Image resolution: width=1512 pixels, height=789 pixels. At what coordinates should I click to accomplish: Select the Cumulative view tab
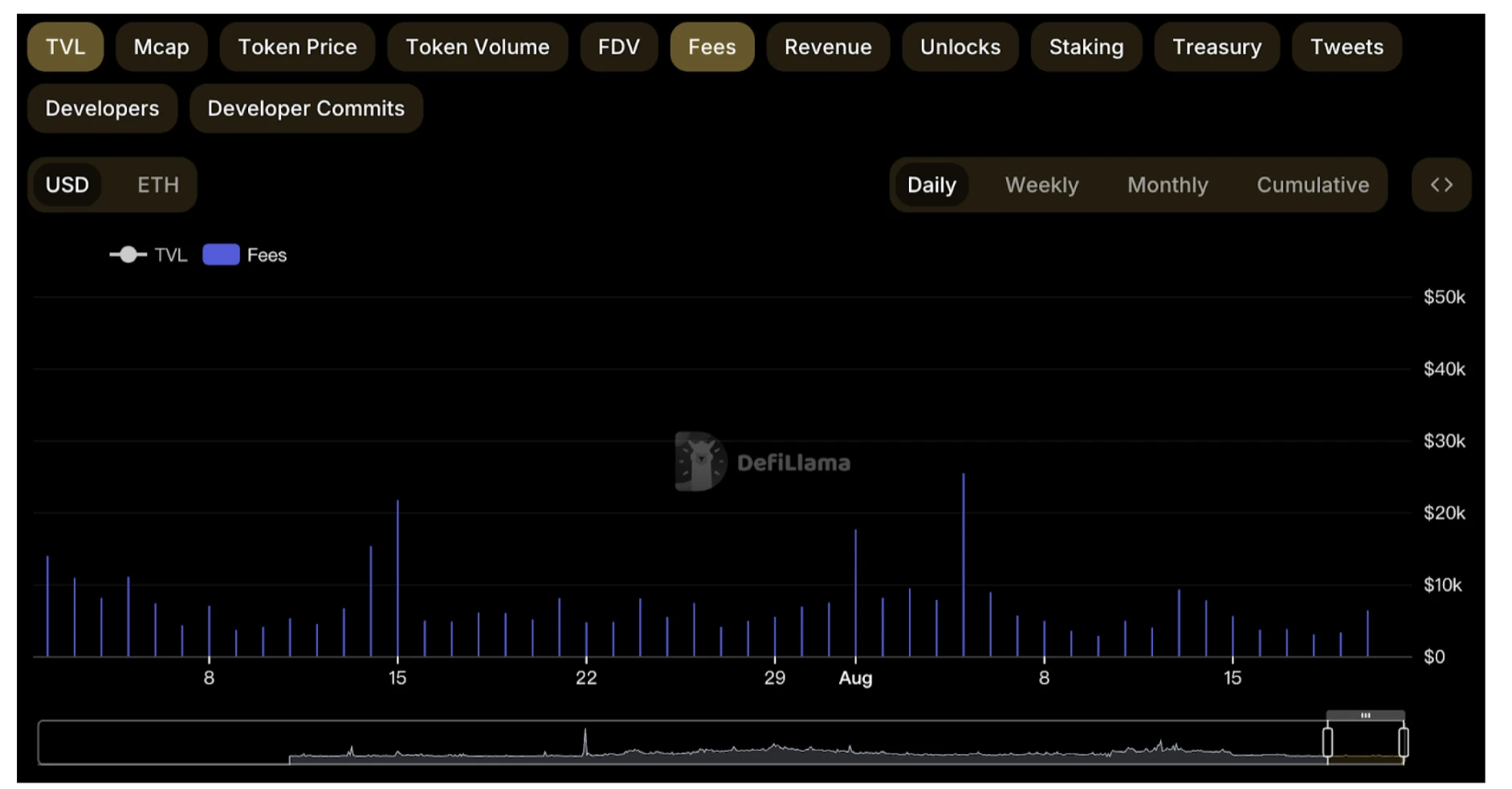pyautogui.click(x=1312, y=185)
